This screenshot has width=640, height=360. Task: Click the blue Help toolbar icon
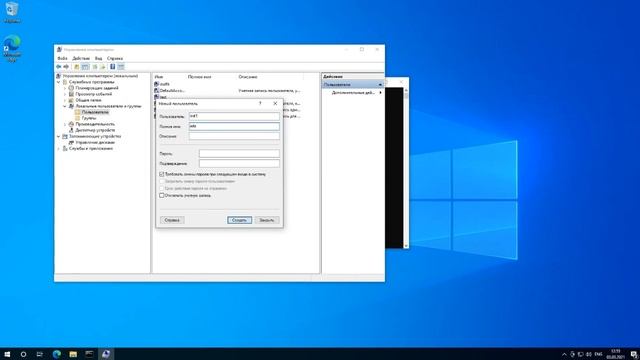point(113,67)
